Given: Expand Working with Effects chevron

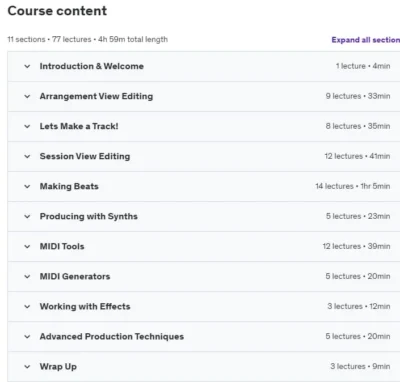Looking at the screenshot, I should (x=27, y=306).
